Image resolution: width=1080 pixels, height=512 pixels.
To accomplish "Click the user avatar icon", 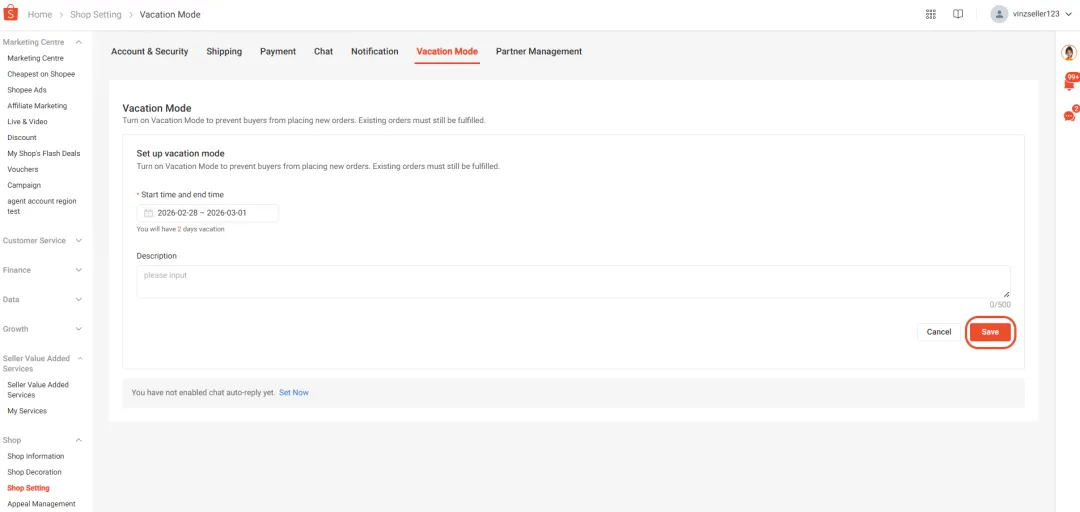I will [x=999, y=14].
